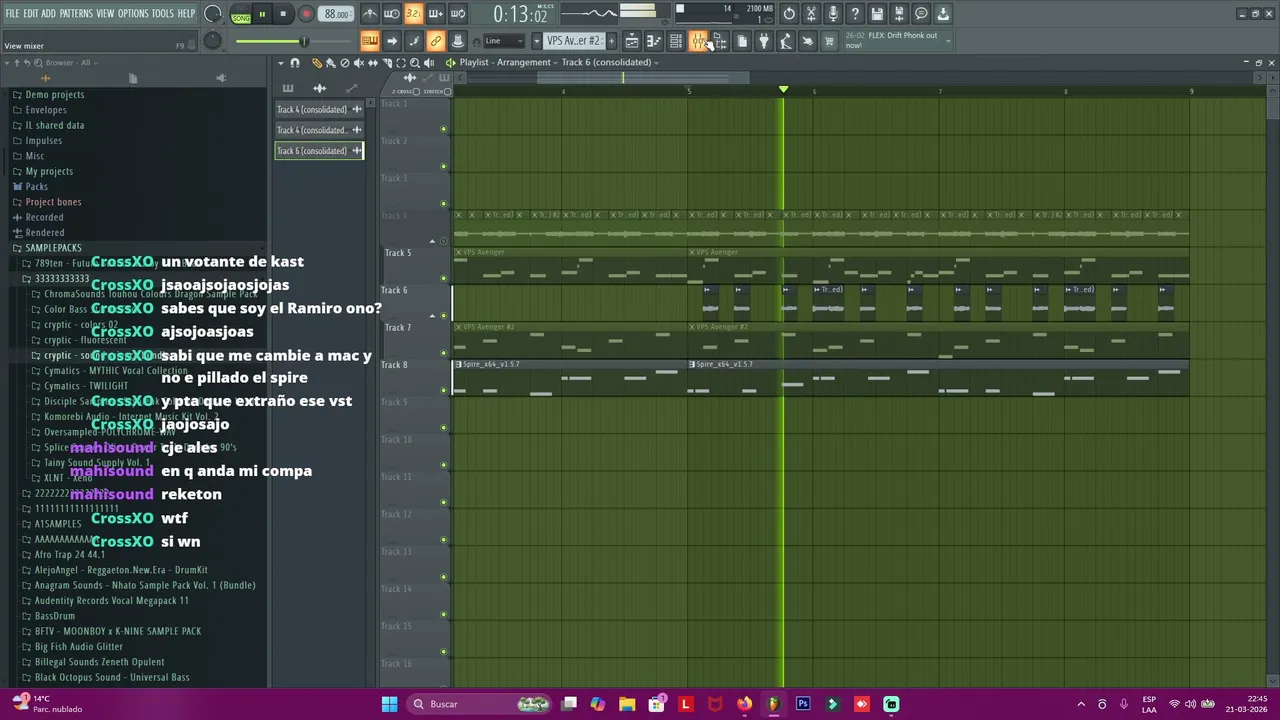1280x720 pixels.
Task: Add new pattern with plus button
Action: coord(612,41)
